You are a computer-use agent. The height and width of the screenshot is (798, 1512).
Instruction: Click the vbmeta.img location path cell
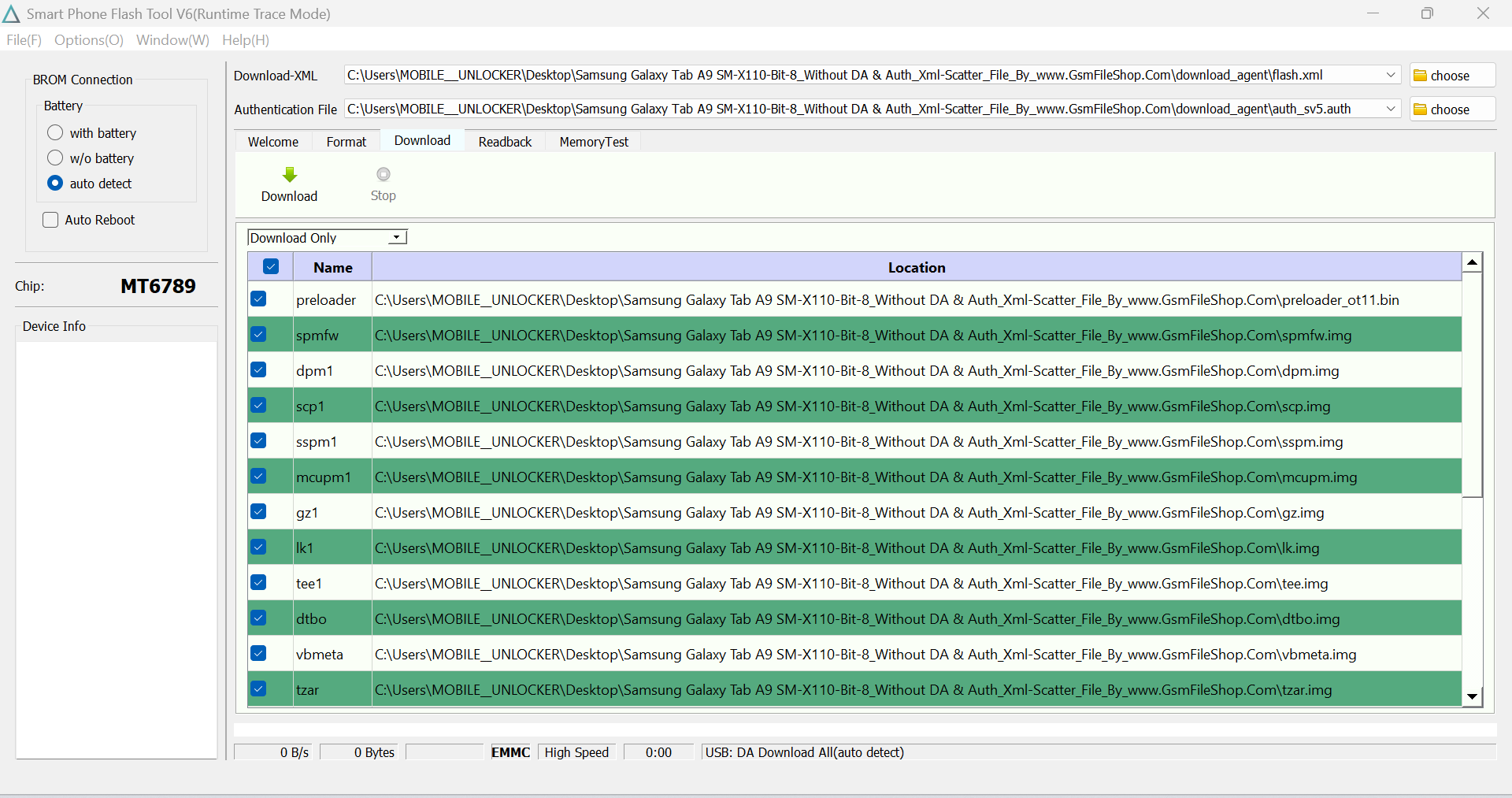pyautogui.click(x=865, y=655)
